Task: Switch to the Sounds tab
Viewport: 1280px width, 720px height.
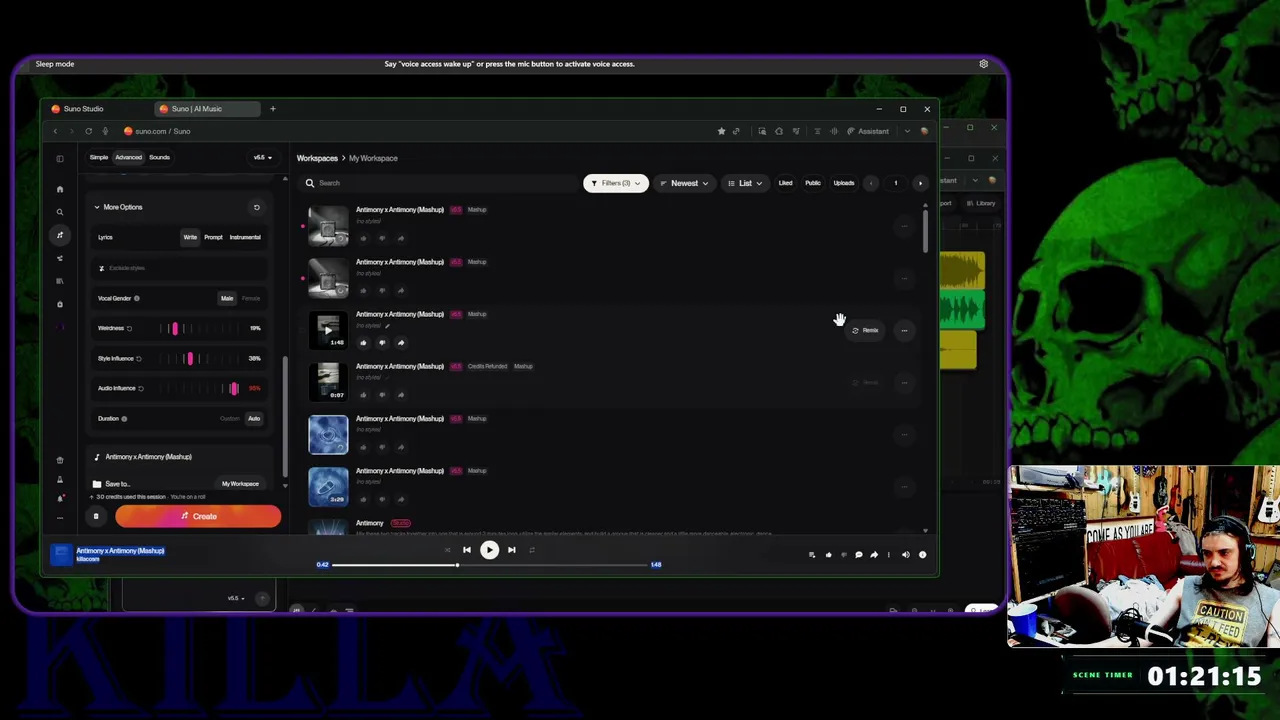Action: coord(159,157)
